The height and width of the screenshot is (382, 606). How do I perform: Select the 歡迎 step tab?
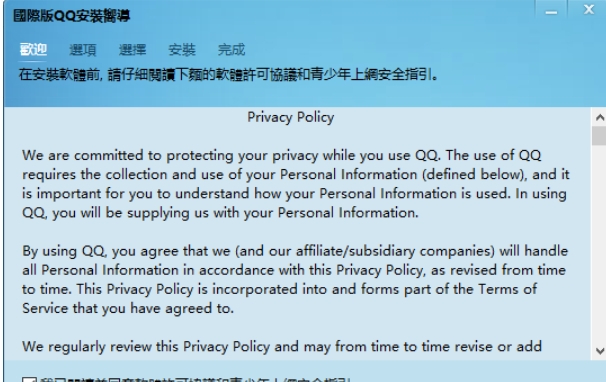[33, 49]
